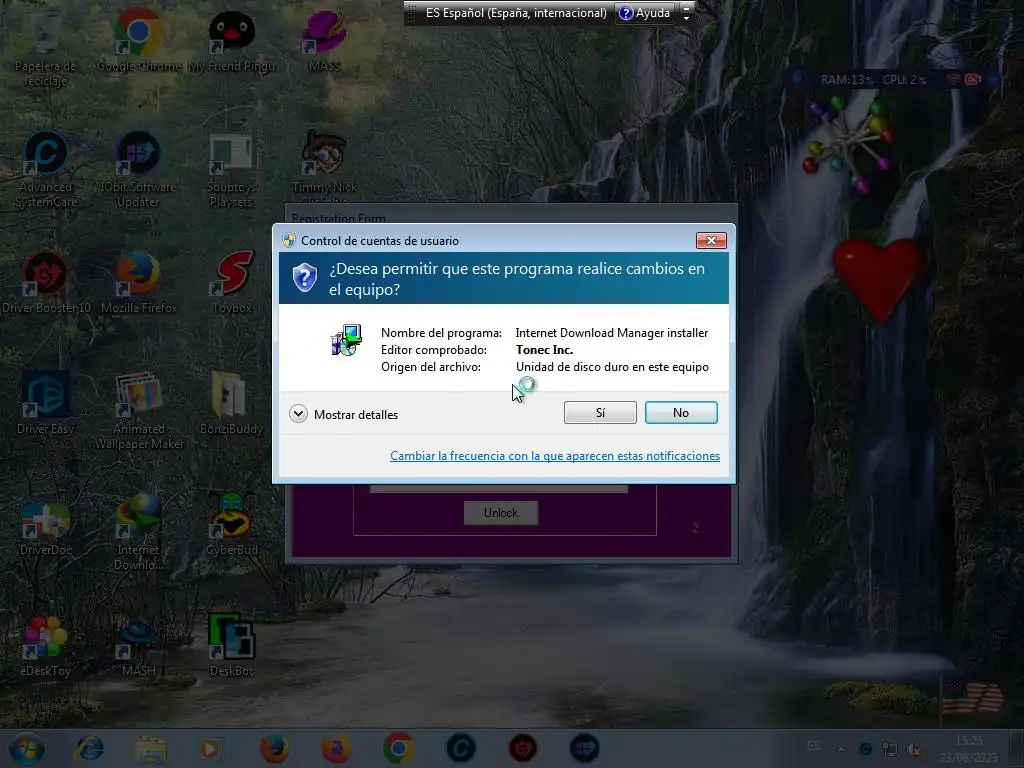1024x768 pixels.
Task: Select Timmy Nick desktop shortcut icon
Action: point(324,163)
